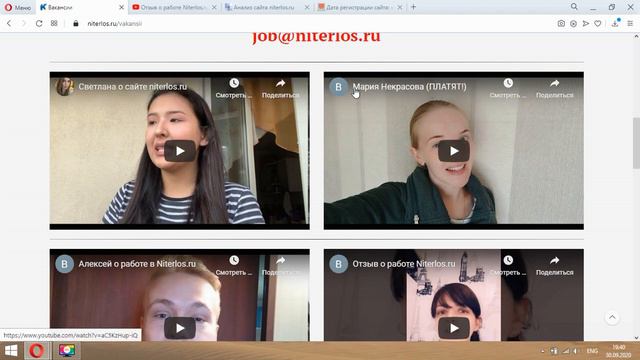Add Алексей video to Watch Later
This screenshot has width=640, height=360.
click(234, 265)
